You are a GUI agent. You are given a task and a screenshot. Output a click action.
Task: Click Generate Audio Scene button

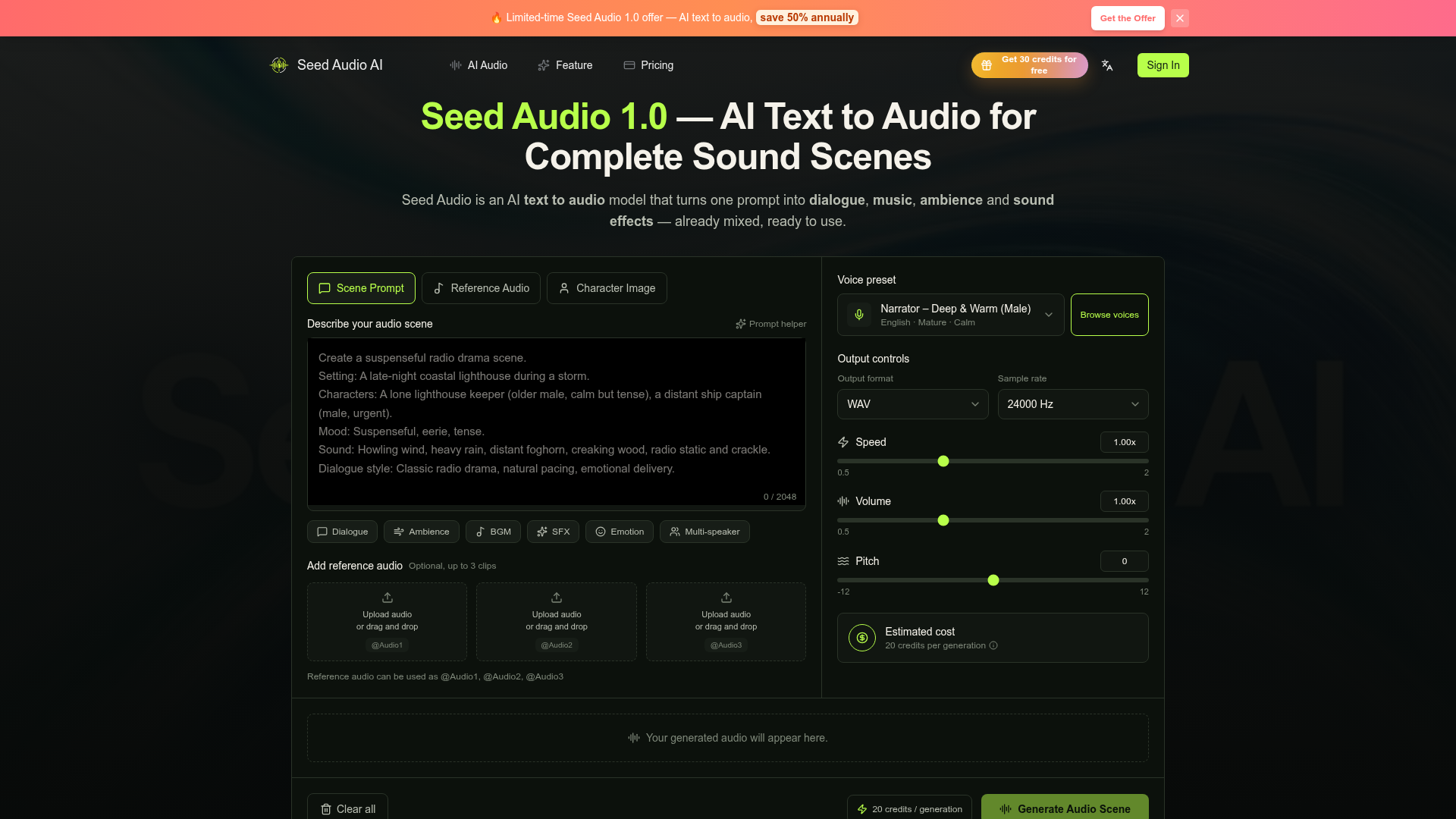1065,808
